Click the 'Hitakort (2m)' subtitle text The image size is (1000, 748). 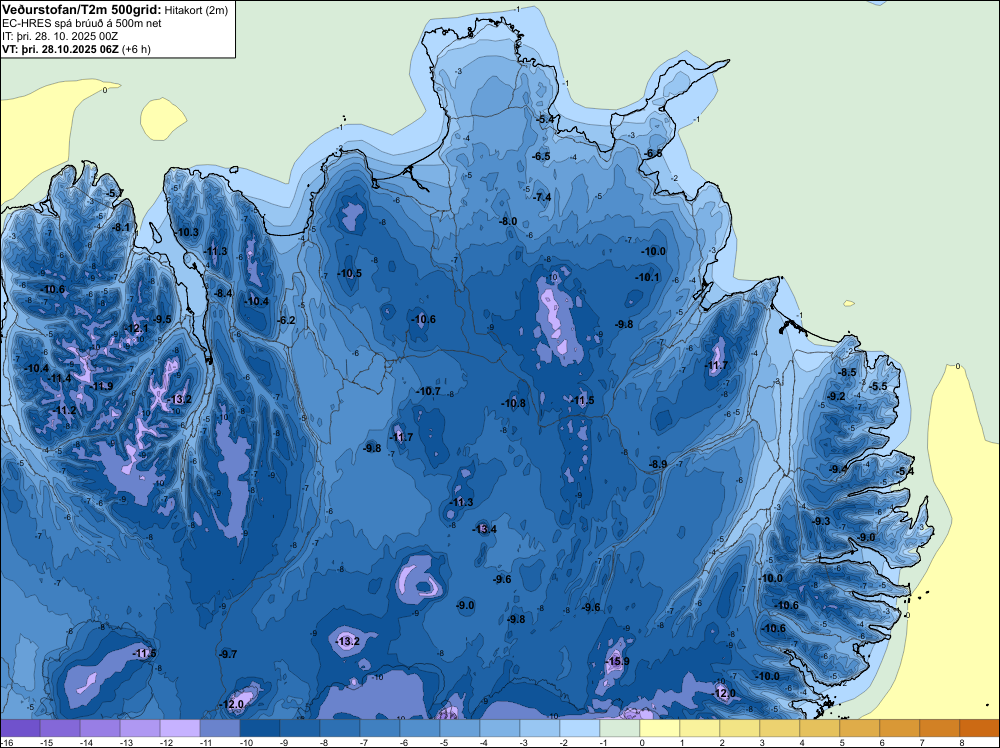pyautogui.click(x=196, y=10)
